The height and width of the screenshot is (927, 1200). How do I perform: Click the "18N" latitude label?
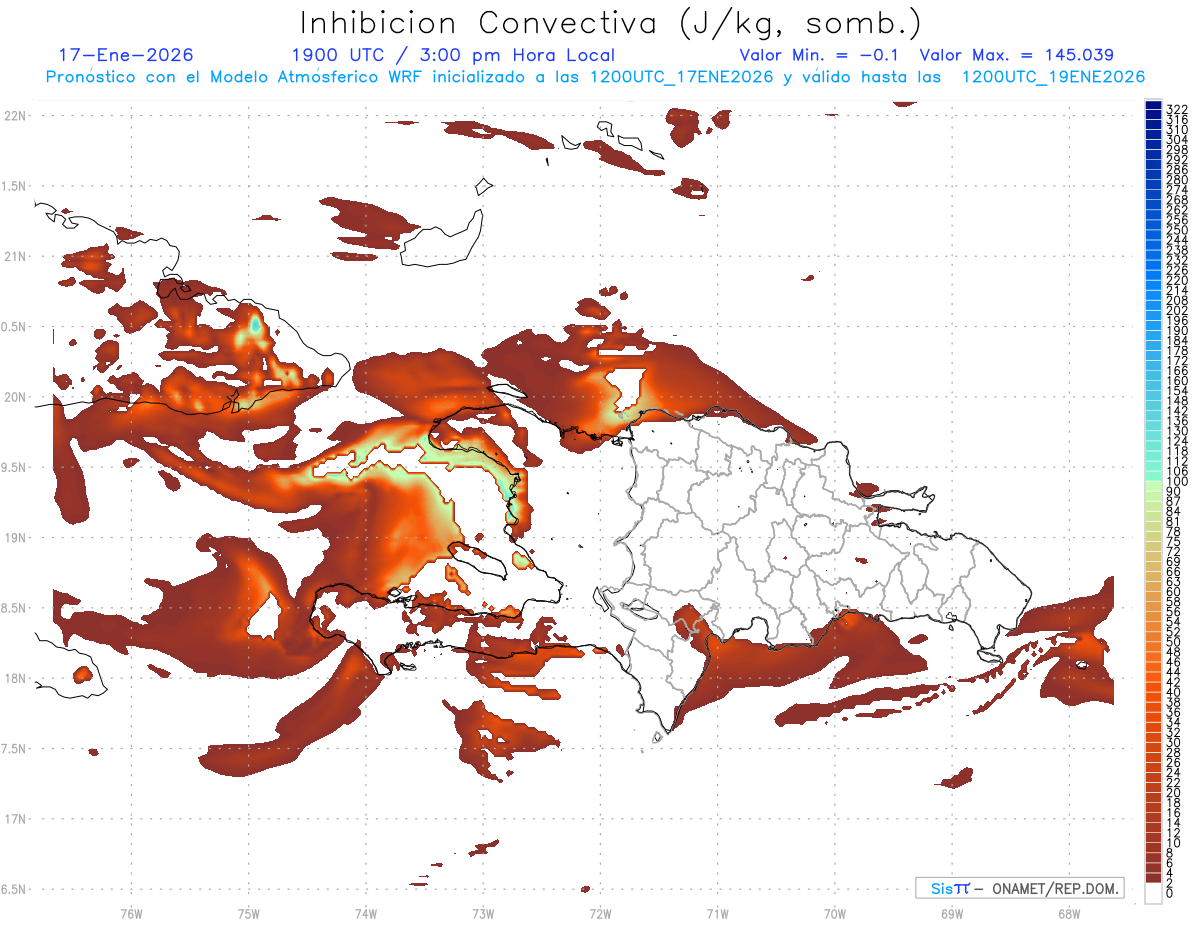click(x=15, y=678)
